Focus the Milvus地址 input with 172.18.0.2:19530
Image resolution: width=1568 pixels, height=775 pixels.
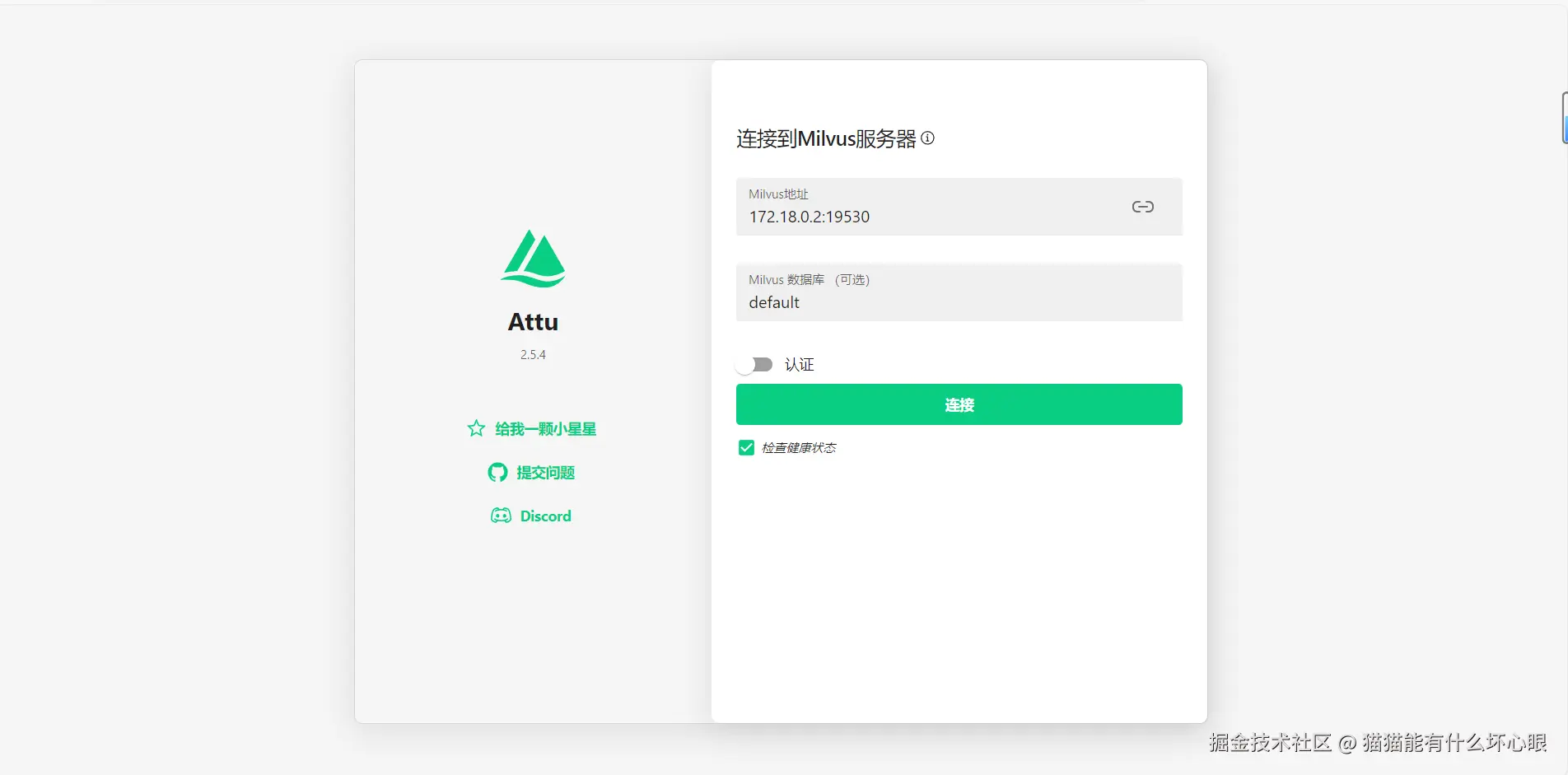pos(959,207)
